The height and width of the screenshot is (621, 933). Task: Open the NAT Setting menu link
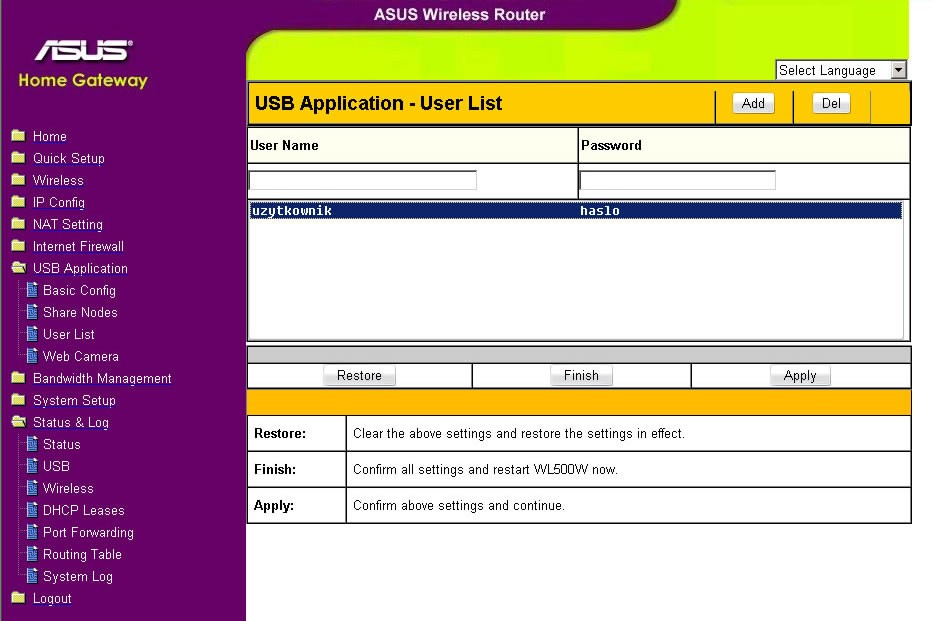[68, 224]
